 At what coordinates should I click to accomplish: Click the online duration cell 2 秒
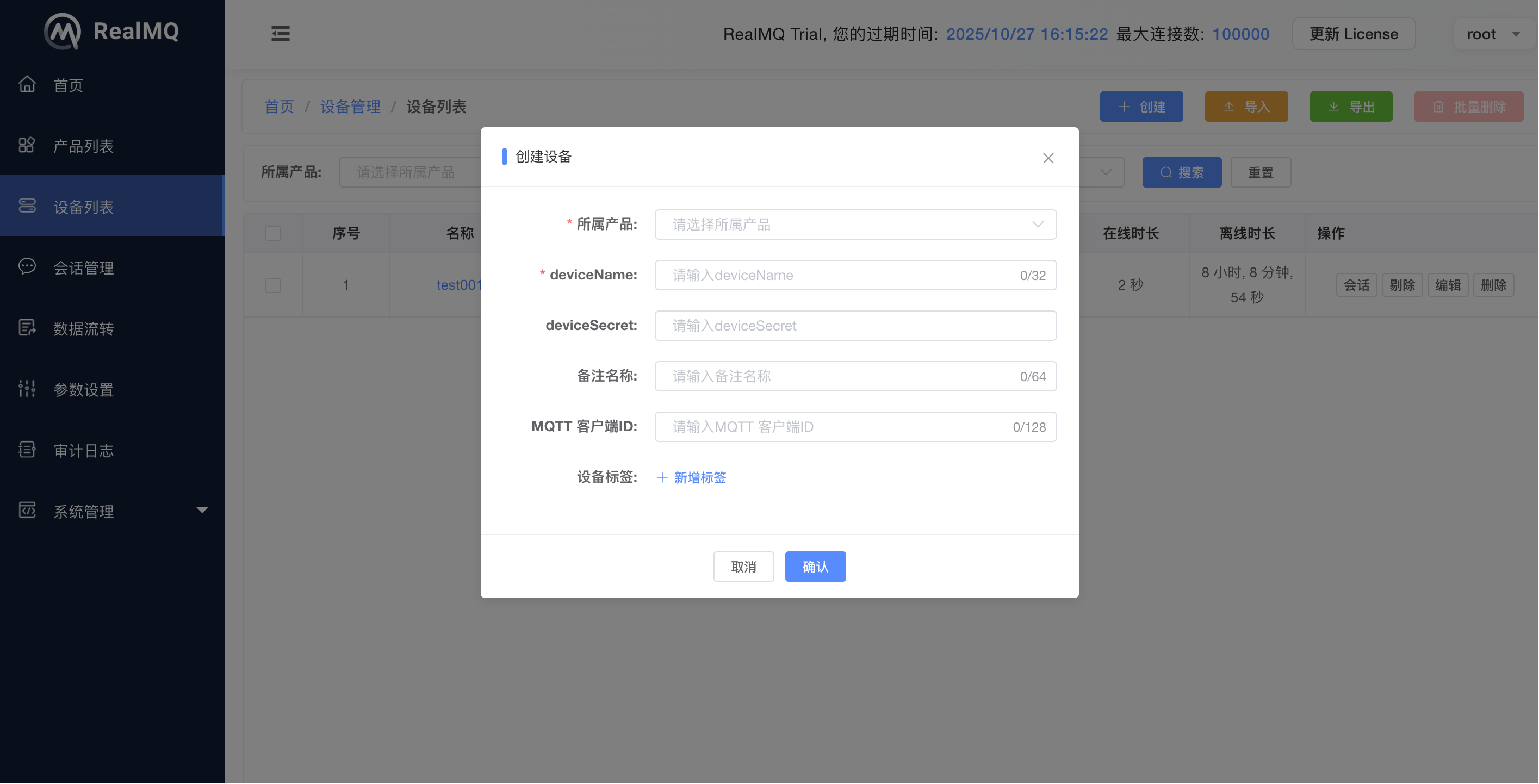(x=1131, y=285)
